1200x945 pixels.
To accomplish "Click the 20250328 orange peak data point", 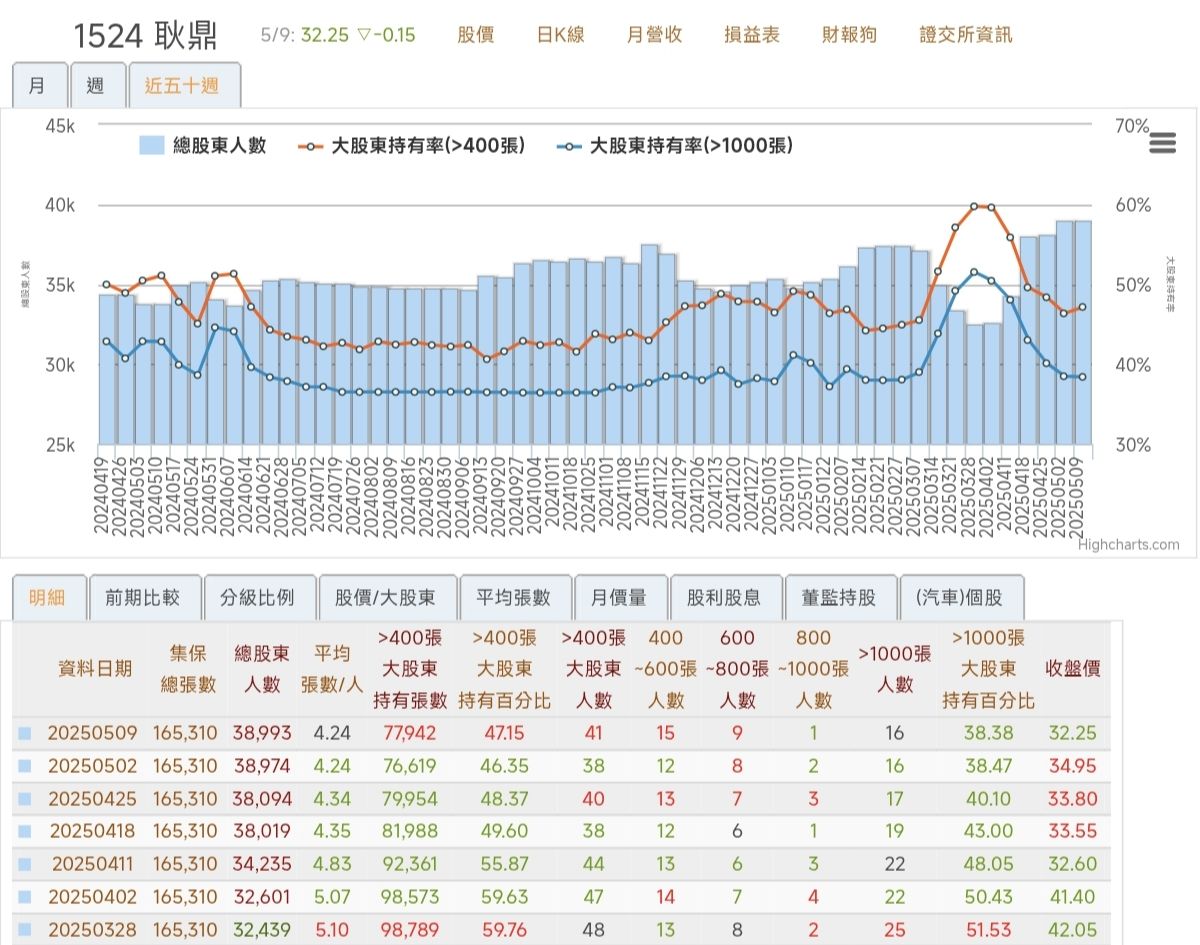I will pos(973,207).
